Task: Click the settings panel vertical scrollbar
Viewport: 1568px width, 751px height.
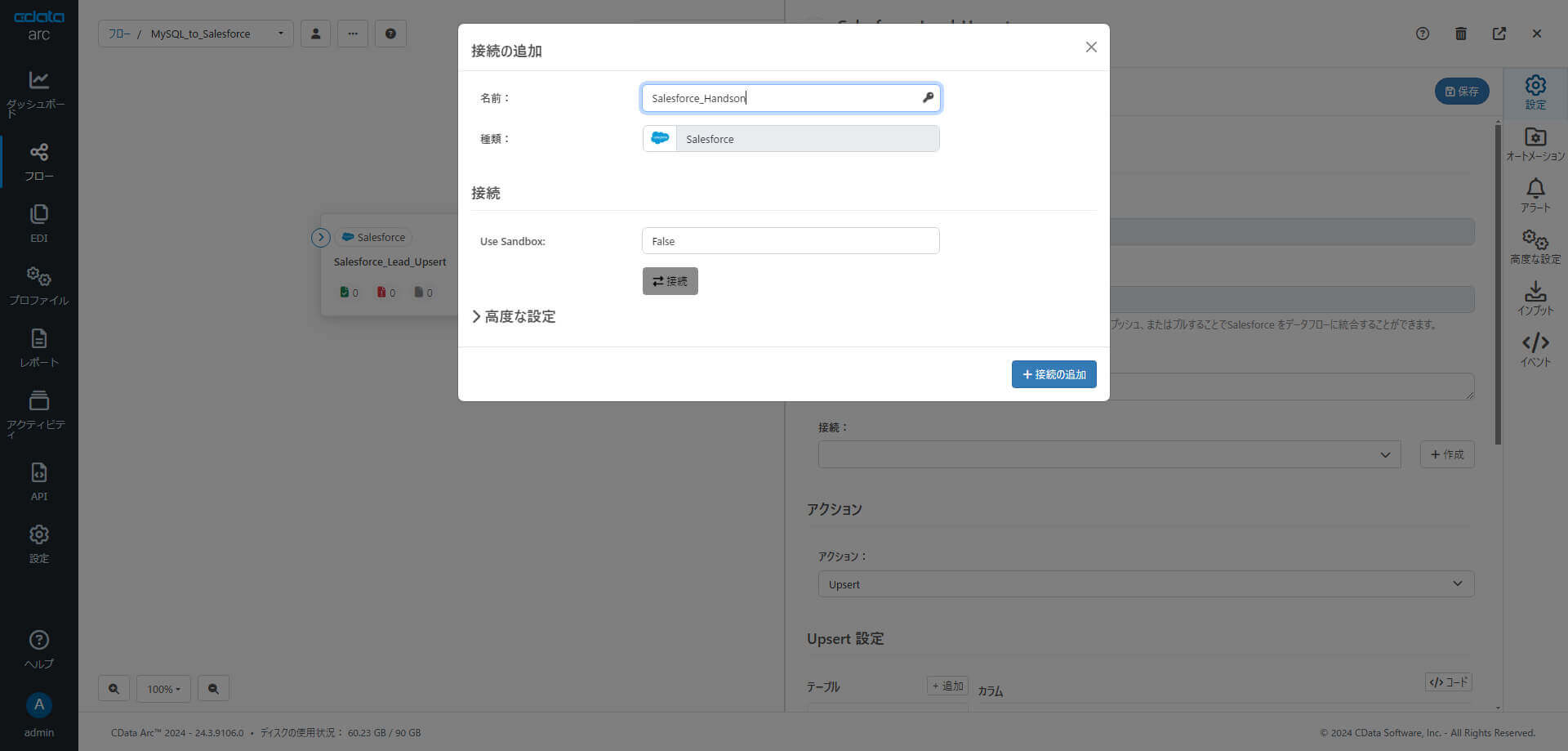Action: click(1498, 283)
